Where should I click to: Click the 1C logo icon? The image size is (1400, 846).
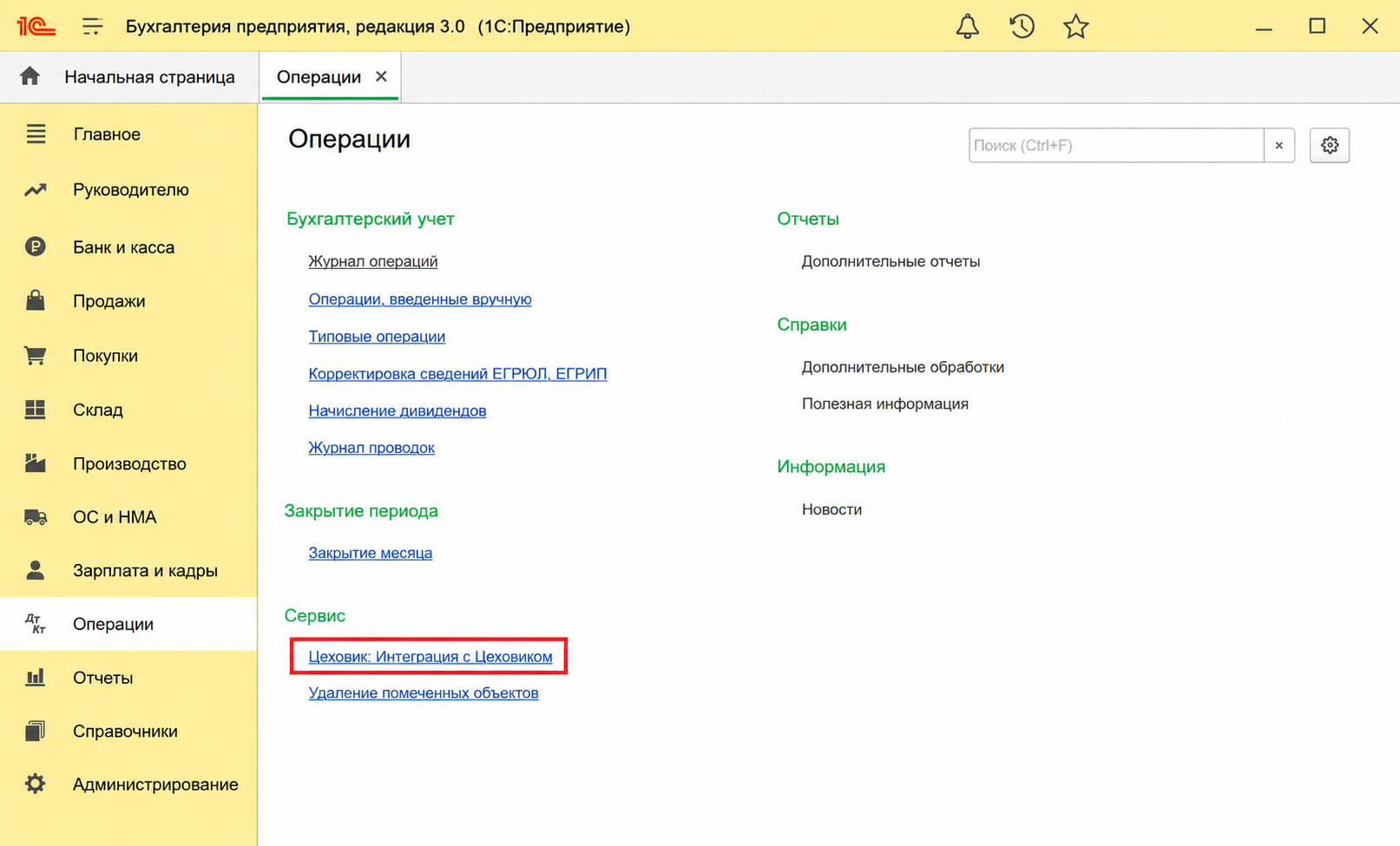pos(36,26)
